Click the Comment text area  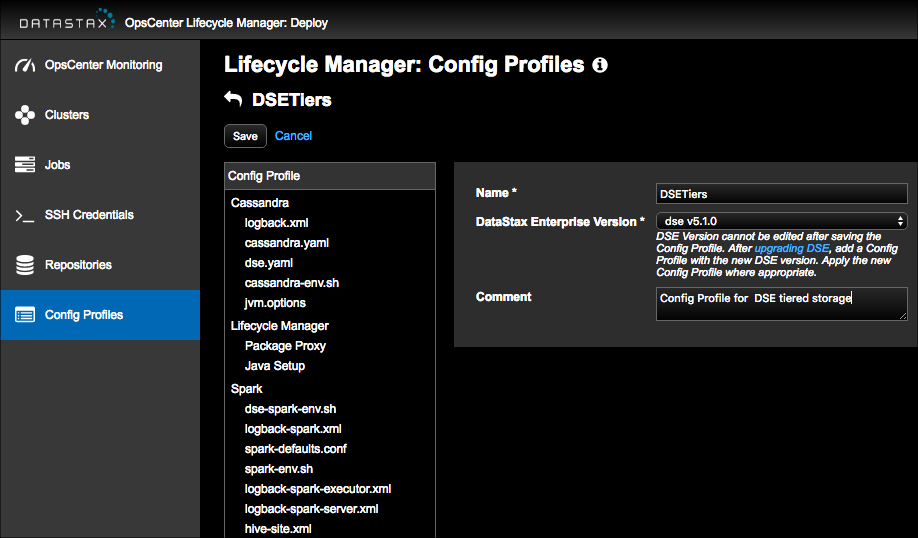tap(782, 304)
